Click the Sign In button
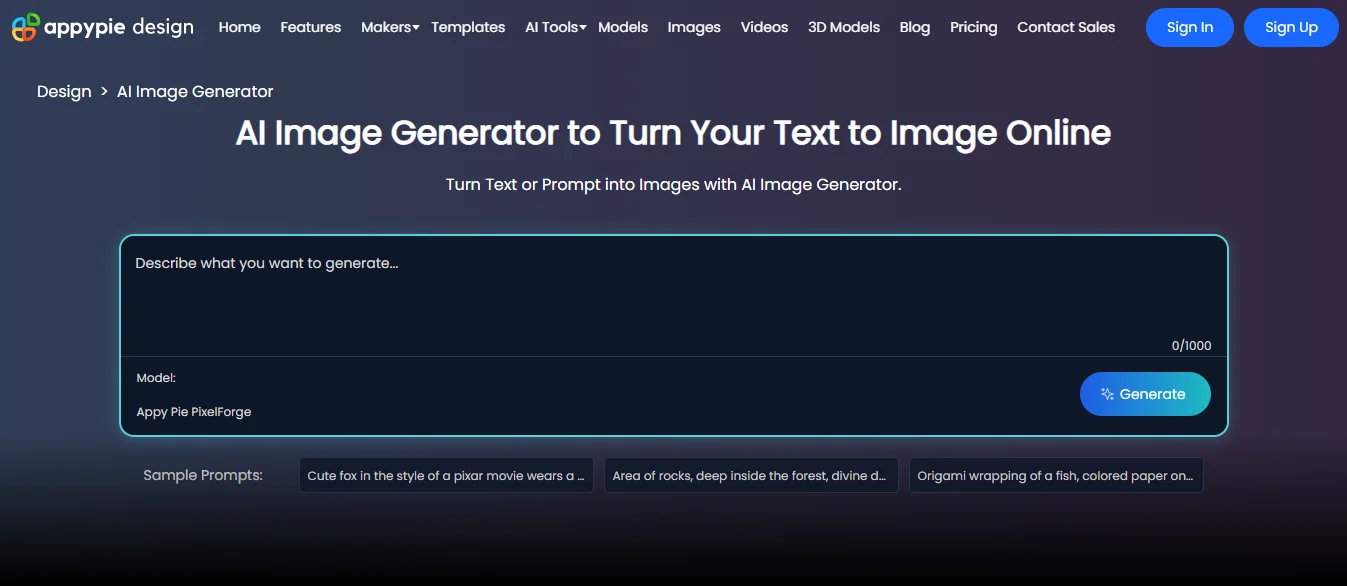This screenshot has width=1347, height=586. (x=1190, y=27)
